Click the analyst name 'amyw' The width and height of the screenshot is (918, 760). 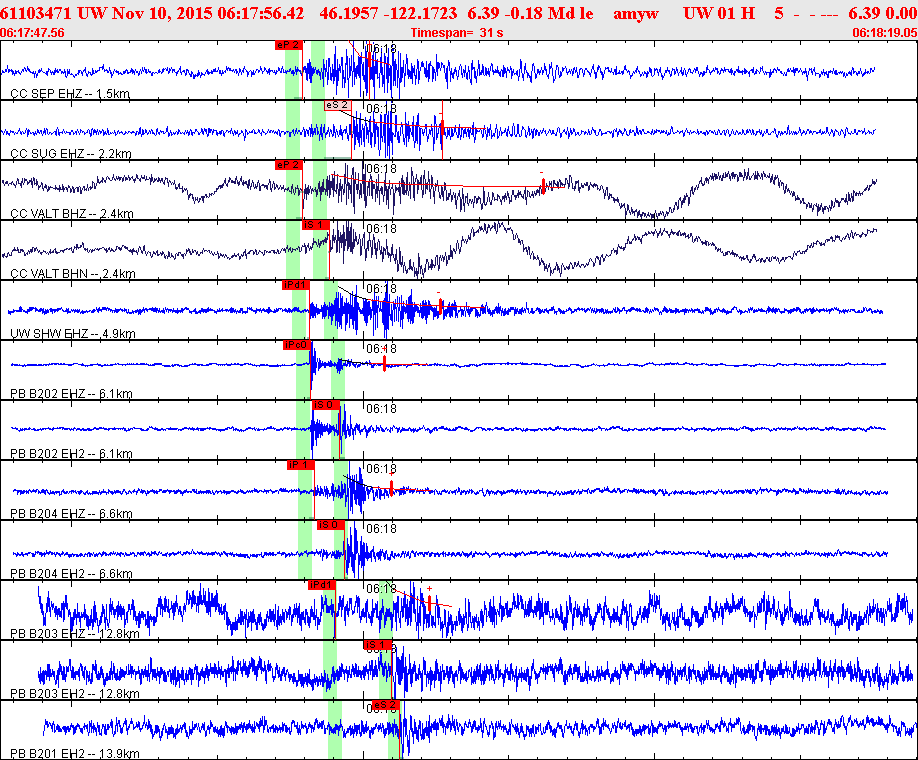(x=636, y=14)
